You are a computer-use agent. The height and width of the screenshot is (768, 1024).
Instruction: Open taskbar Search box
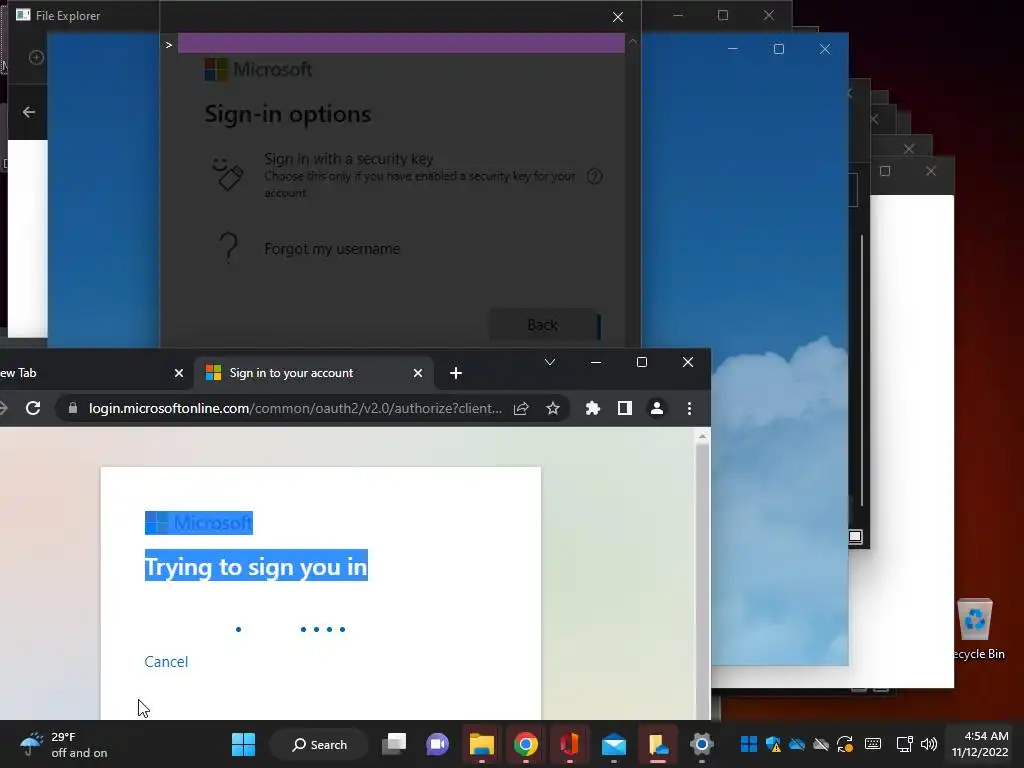[x=319, y=744]
